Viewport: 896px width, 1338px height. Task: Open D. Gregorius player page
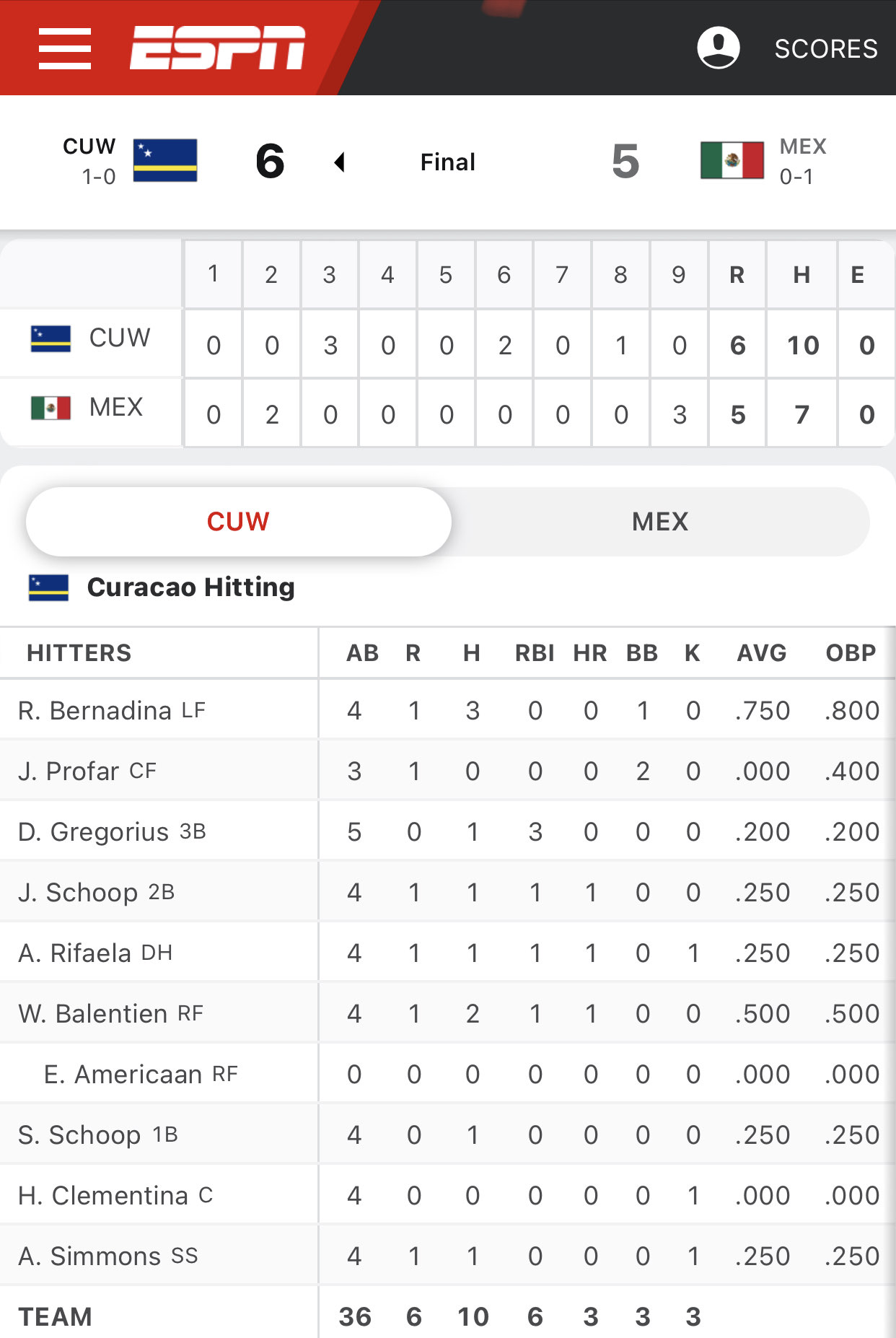pos(93,832)
